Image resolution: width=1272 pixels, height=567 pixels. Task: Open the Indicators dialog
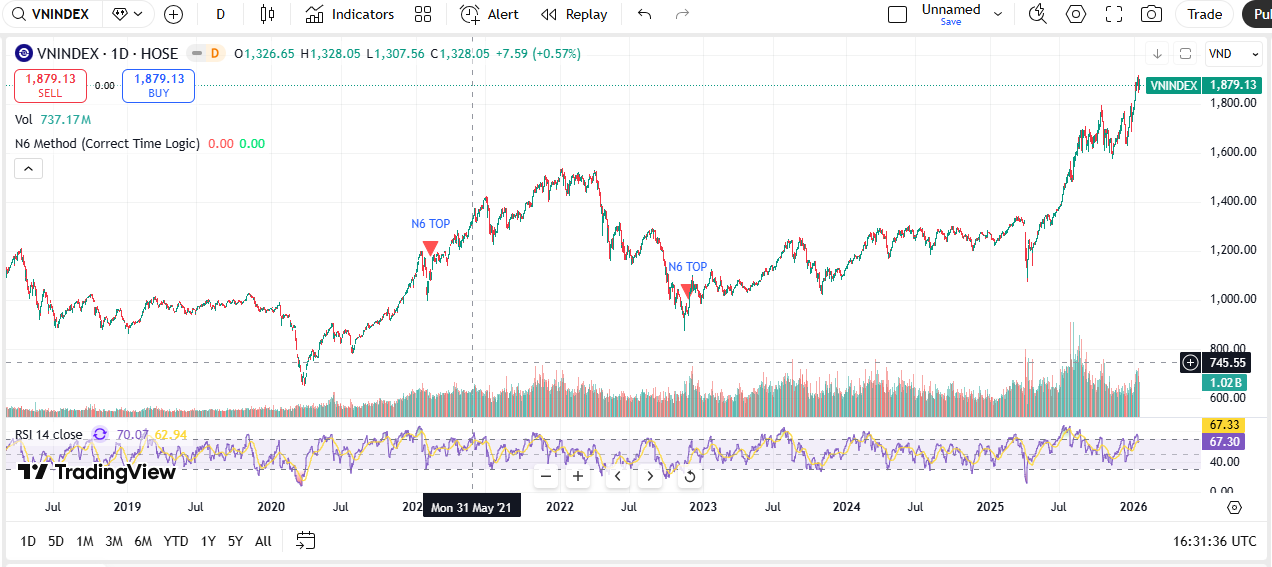pos(350,14)
